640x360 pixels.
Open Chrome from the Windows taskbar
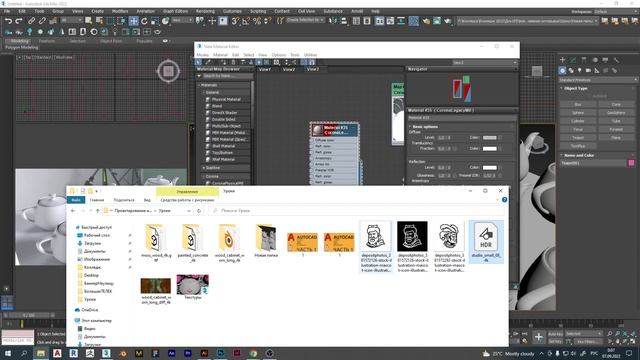(x=253, y=353)
